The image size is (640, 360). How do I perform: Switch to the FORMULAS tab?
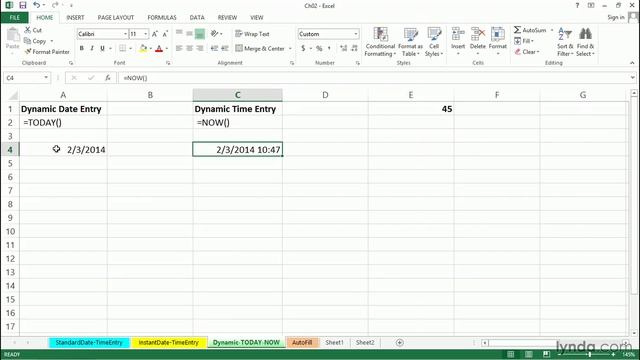162,18
